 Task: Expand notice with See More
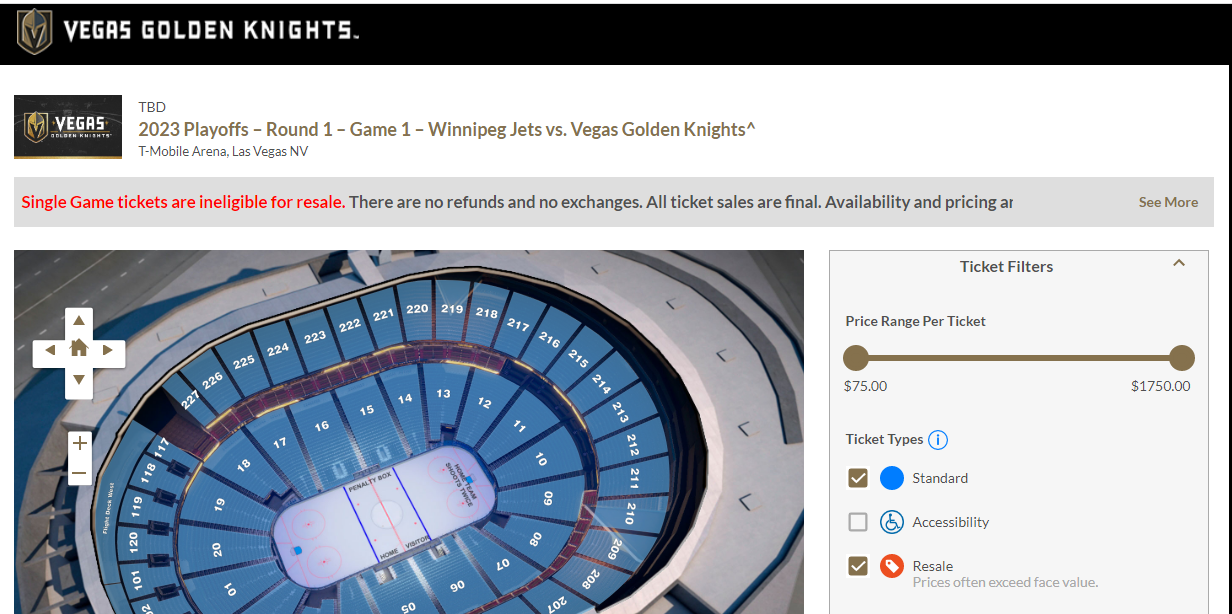1168,202
